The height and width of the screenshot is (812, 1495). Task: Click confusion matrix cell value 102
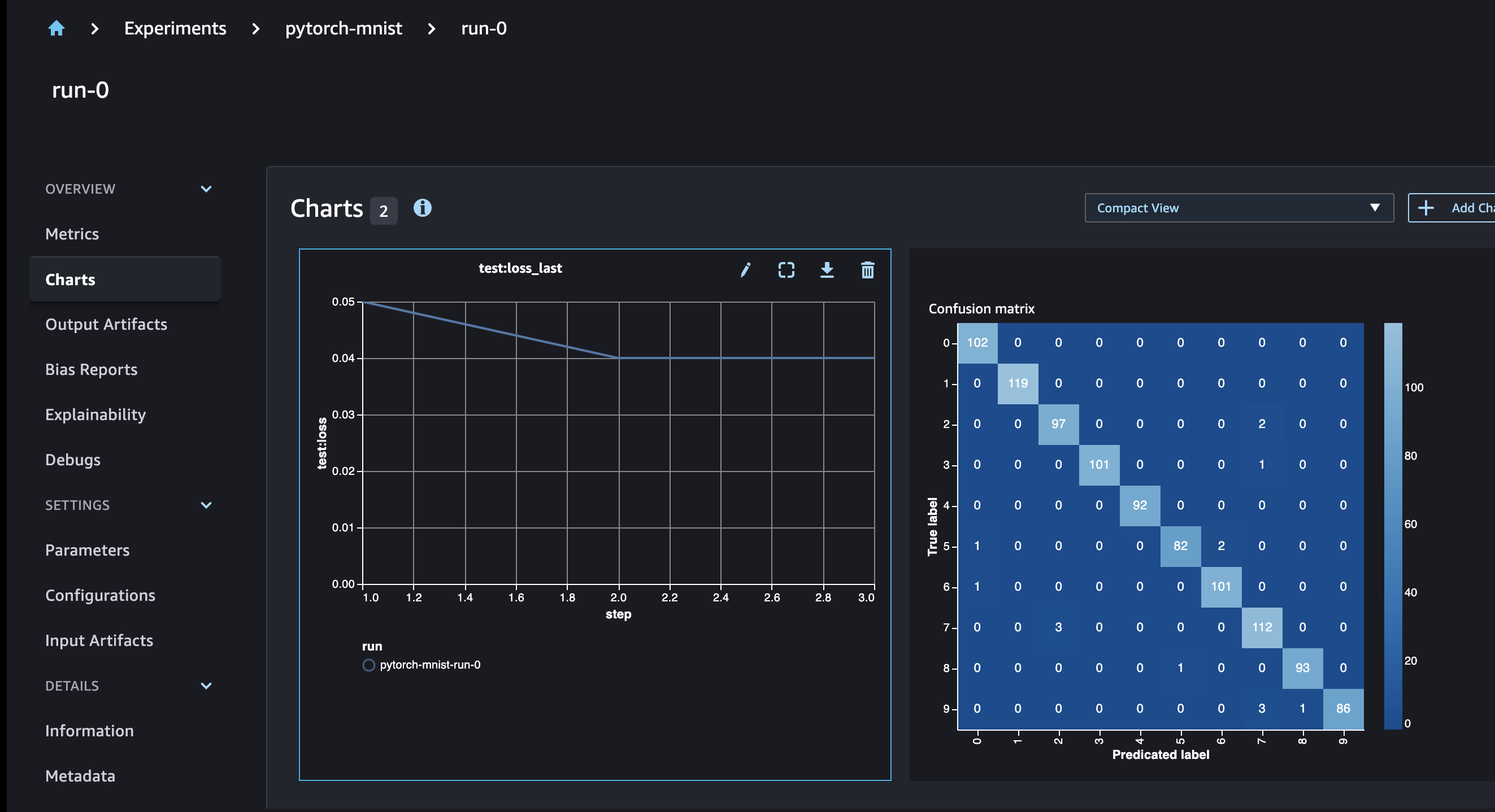click(977, 343)
